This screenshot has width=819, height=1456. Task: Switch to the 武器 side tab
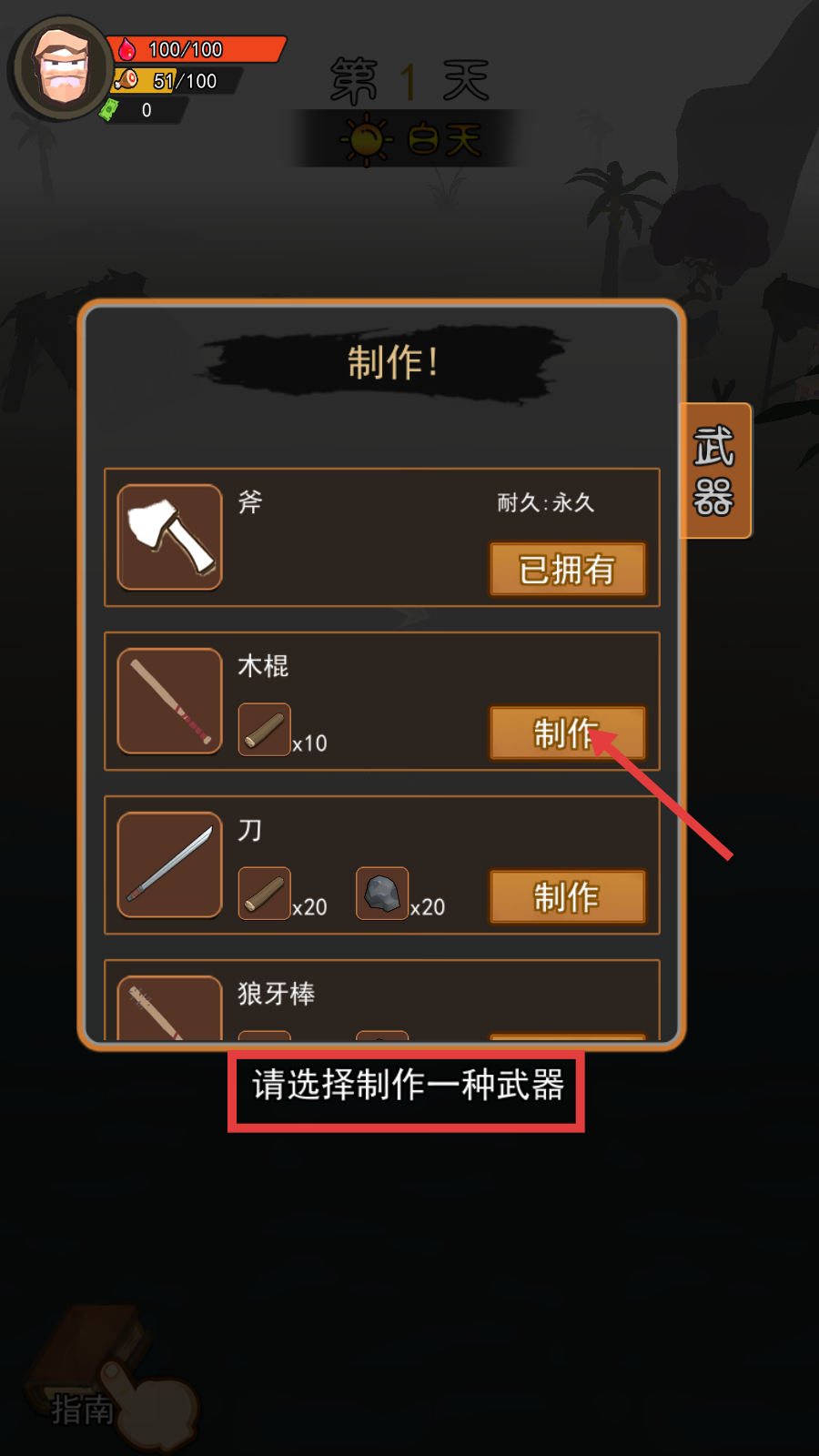click(715, 470)
